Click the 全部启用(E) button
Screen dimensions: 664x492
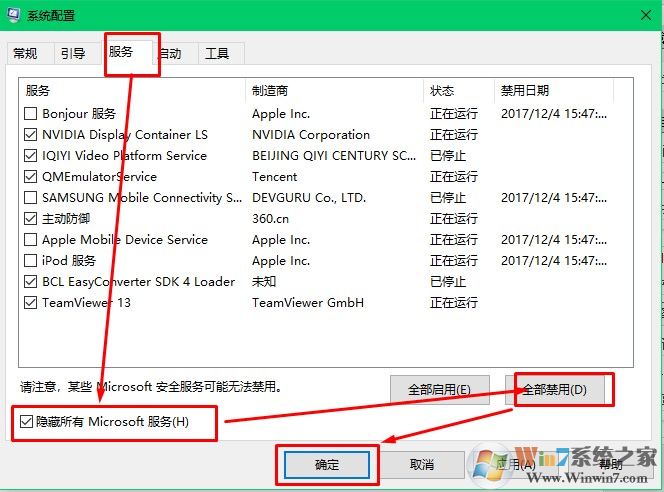coord(440,390)
